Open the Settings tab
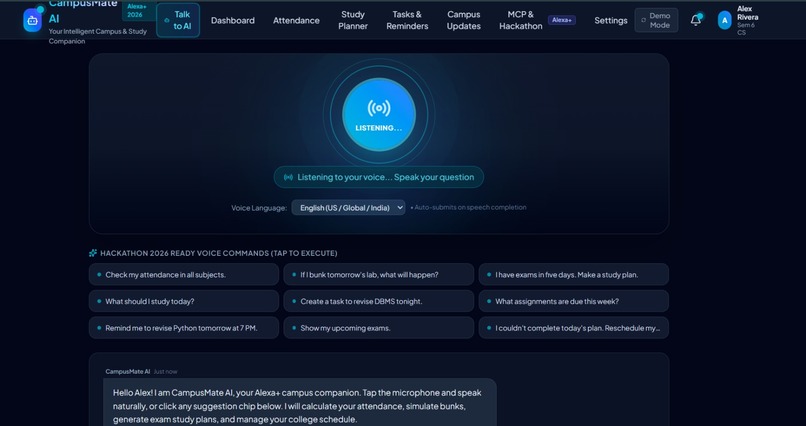The image size is (806, 426). 611,21
